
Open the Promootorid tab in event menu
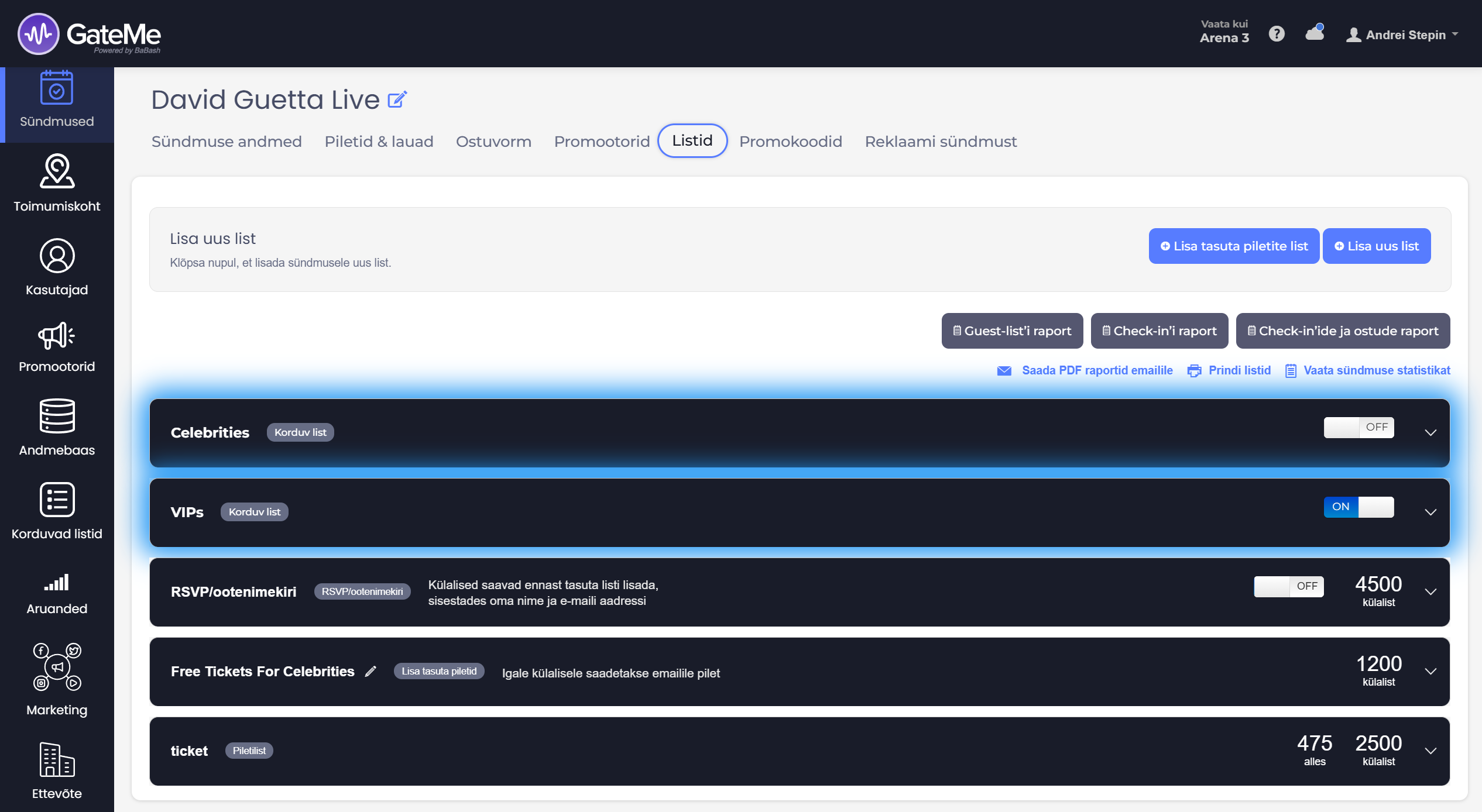602,142
